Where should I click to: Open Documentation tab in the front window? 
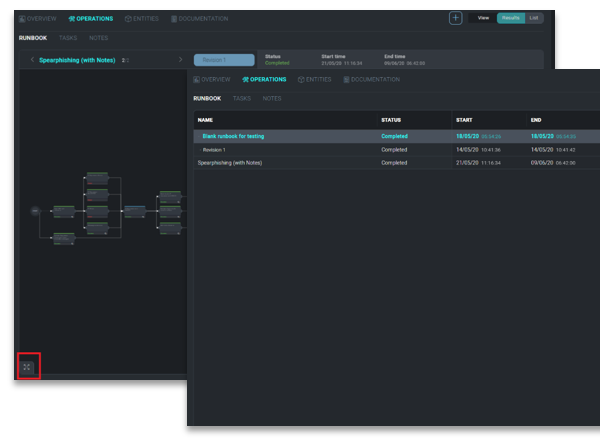click(x=369, y=79)
